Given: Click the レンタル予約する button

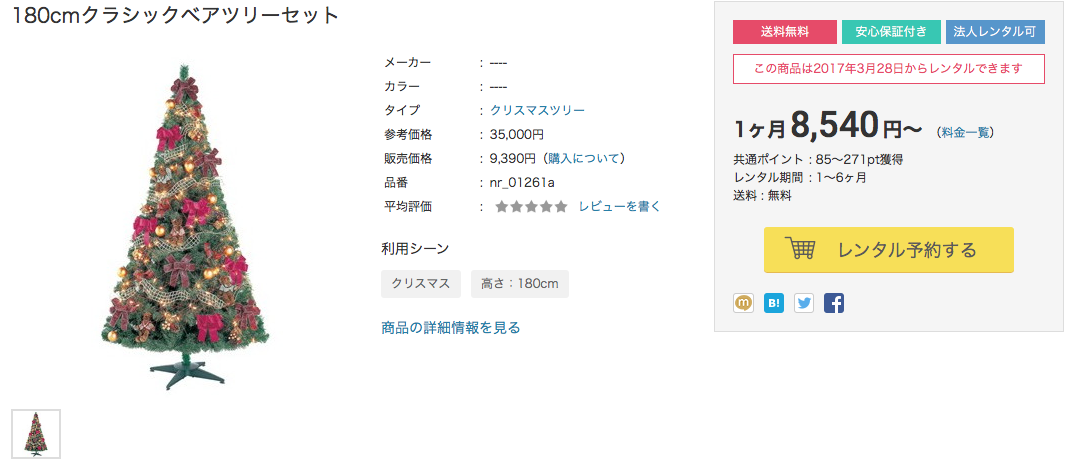Looking at the screenshot, I should (888, 250).
